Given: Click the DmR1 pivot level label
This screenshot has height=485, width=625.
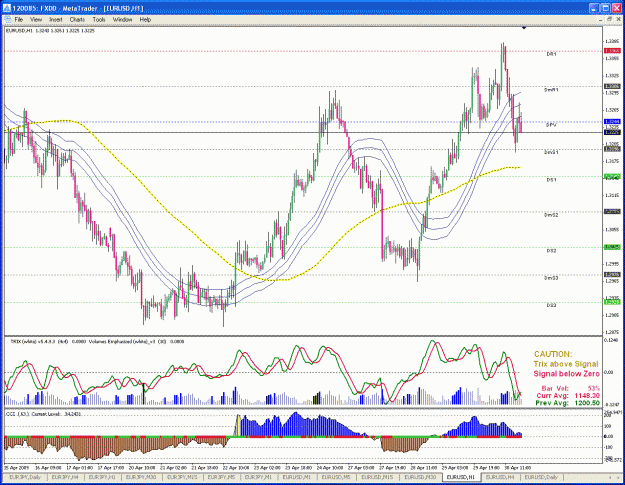Looking at the screenshot, I should [551, 90].
